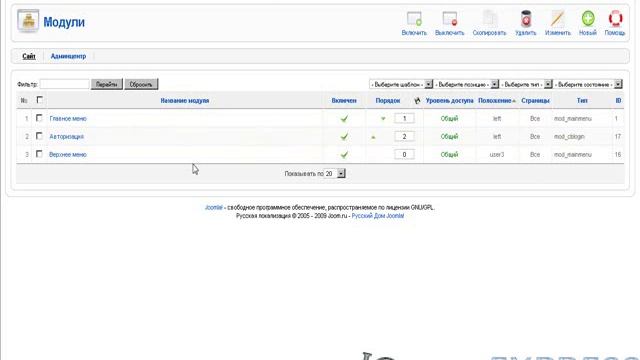This screenshot has height=360, width=640.
Task: Move Авторизация up with arrow
Action: click(x=373, y=137)
